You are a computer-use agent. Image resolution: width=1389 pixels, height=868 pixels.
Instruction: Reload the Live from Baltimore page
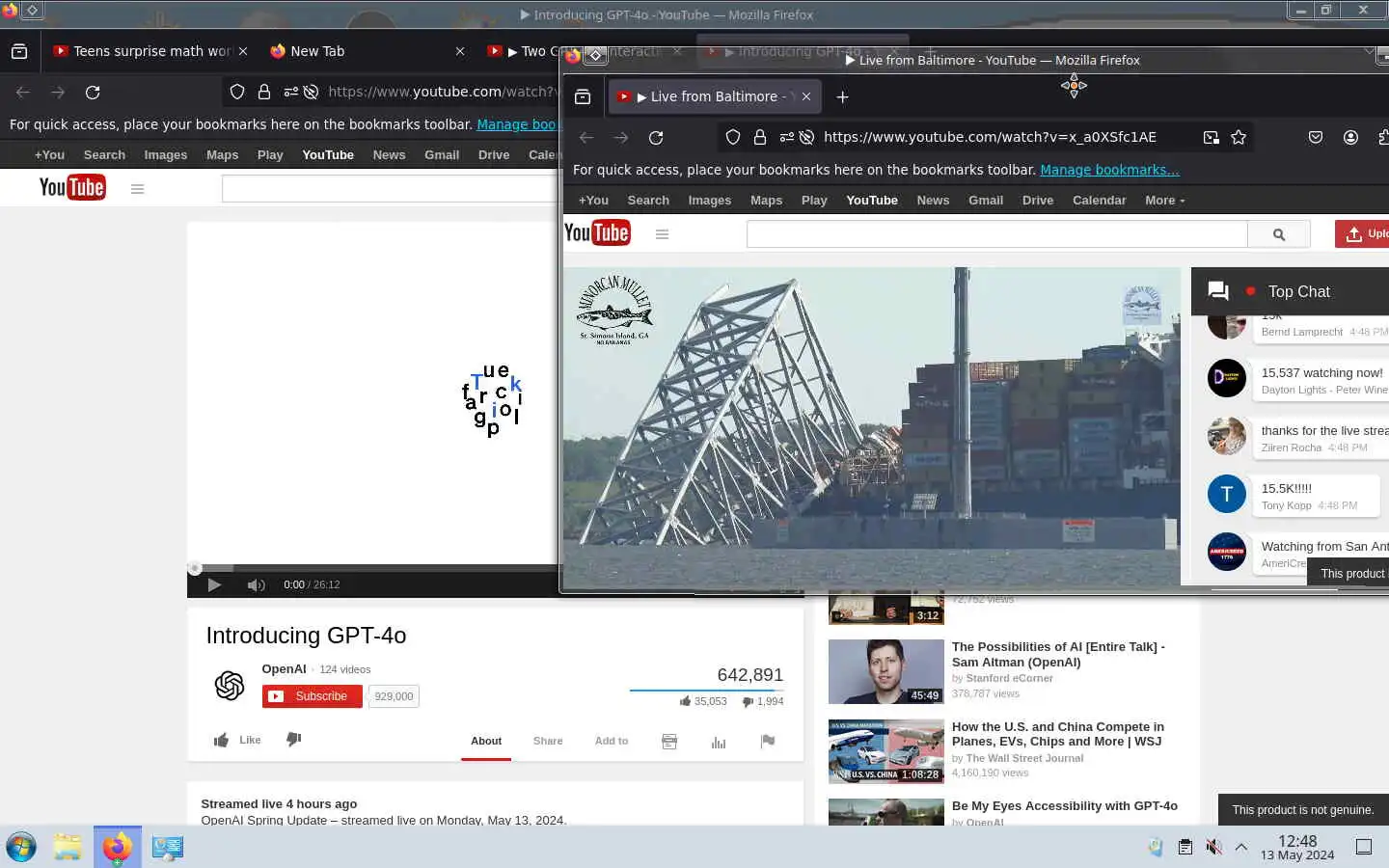[x=656, y=138]
